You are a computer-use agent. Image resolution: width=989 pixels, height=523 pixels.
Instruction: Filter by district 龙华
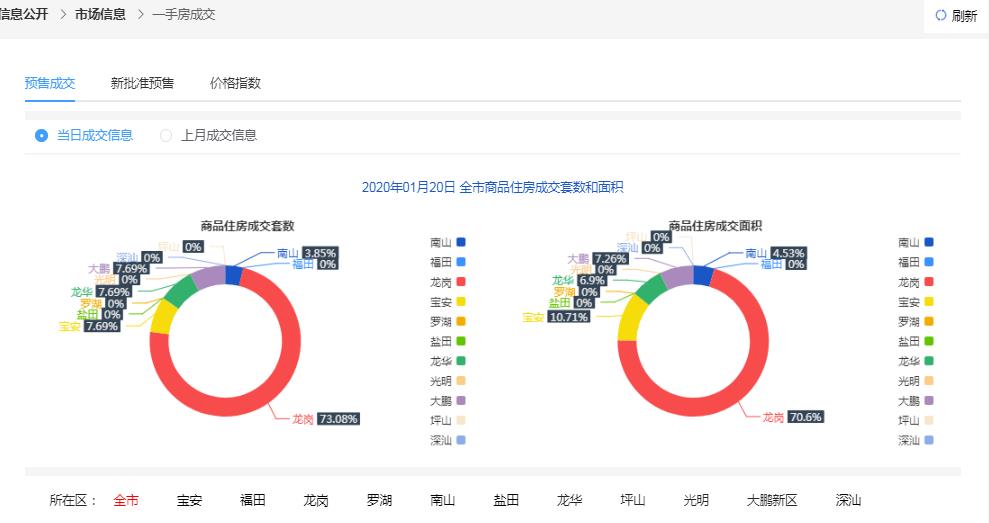pyautogui.click(x=570, y=500)
